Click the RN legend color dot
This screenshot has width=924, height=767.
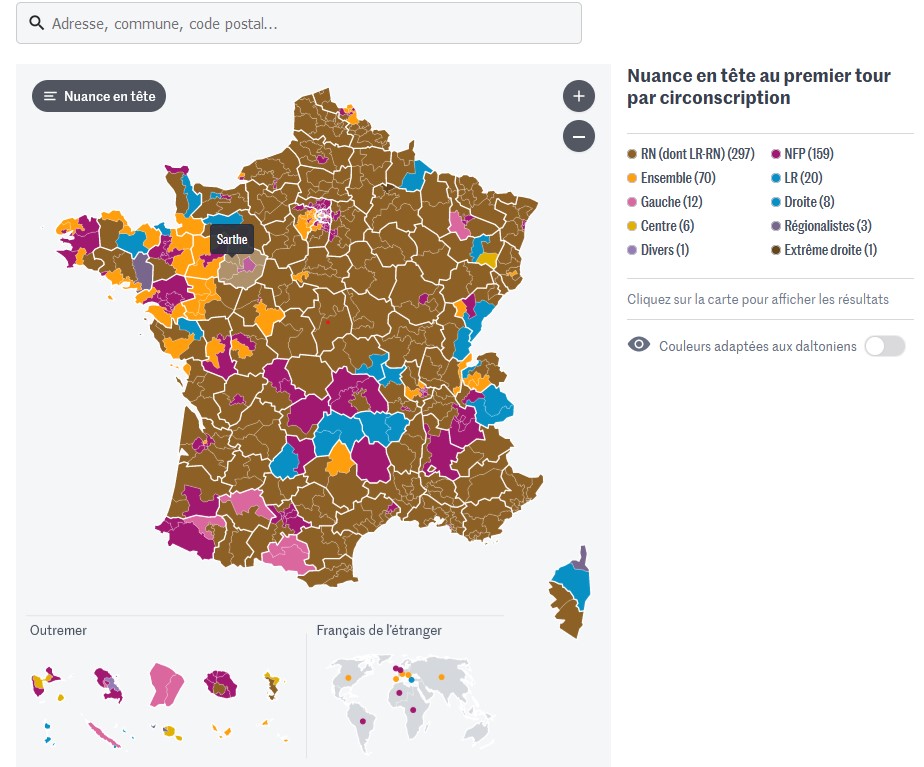[632, 154]
